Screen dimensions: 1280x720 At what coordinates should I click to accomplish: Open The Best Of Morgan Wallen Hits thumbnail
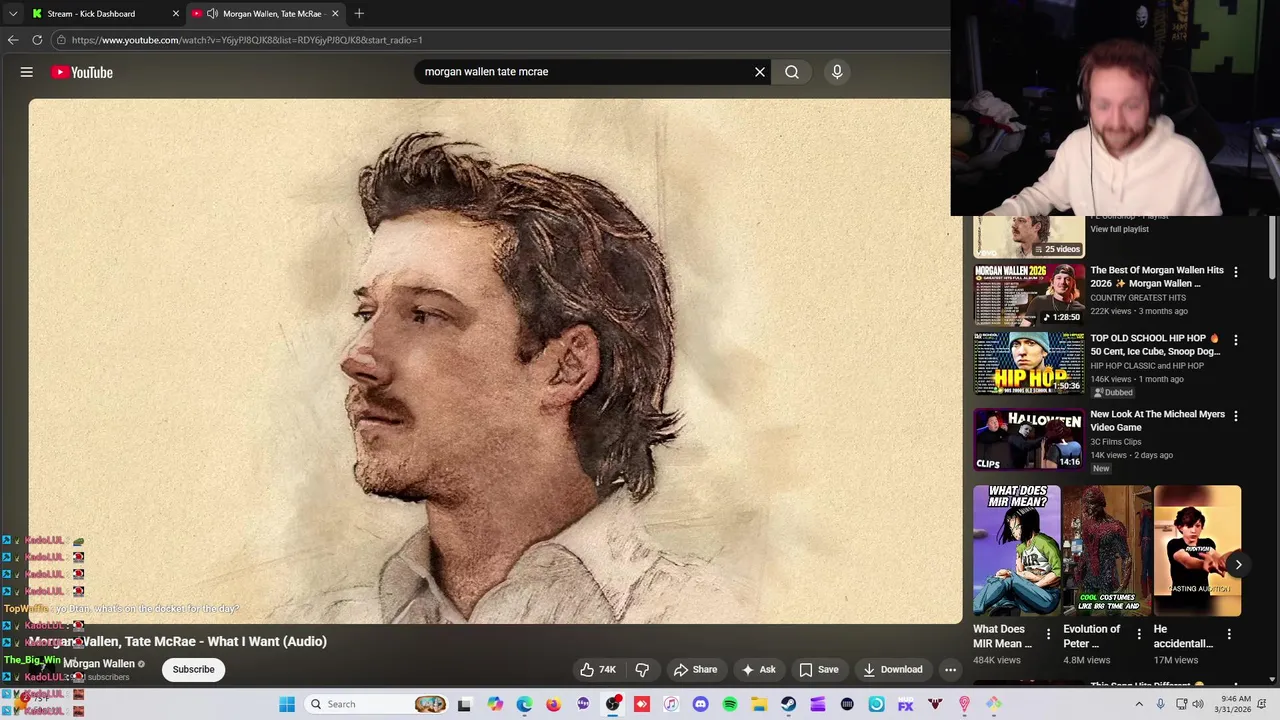tap(1029, 294)
